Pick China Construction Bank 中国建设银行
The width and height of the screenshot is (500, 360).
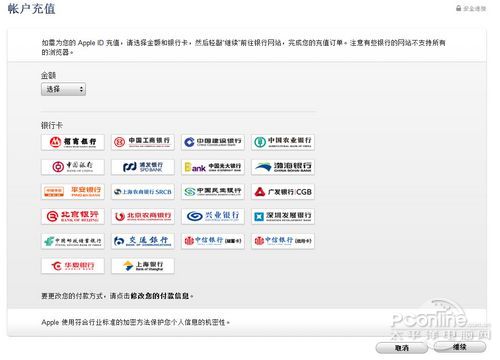(213, 142)
